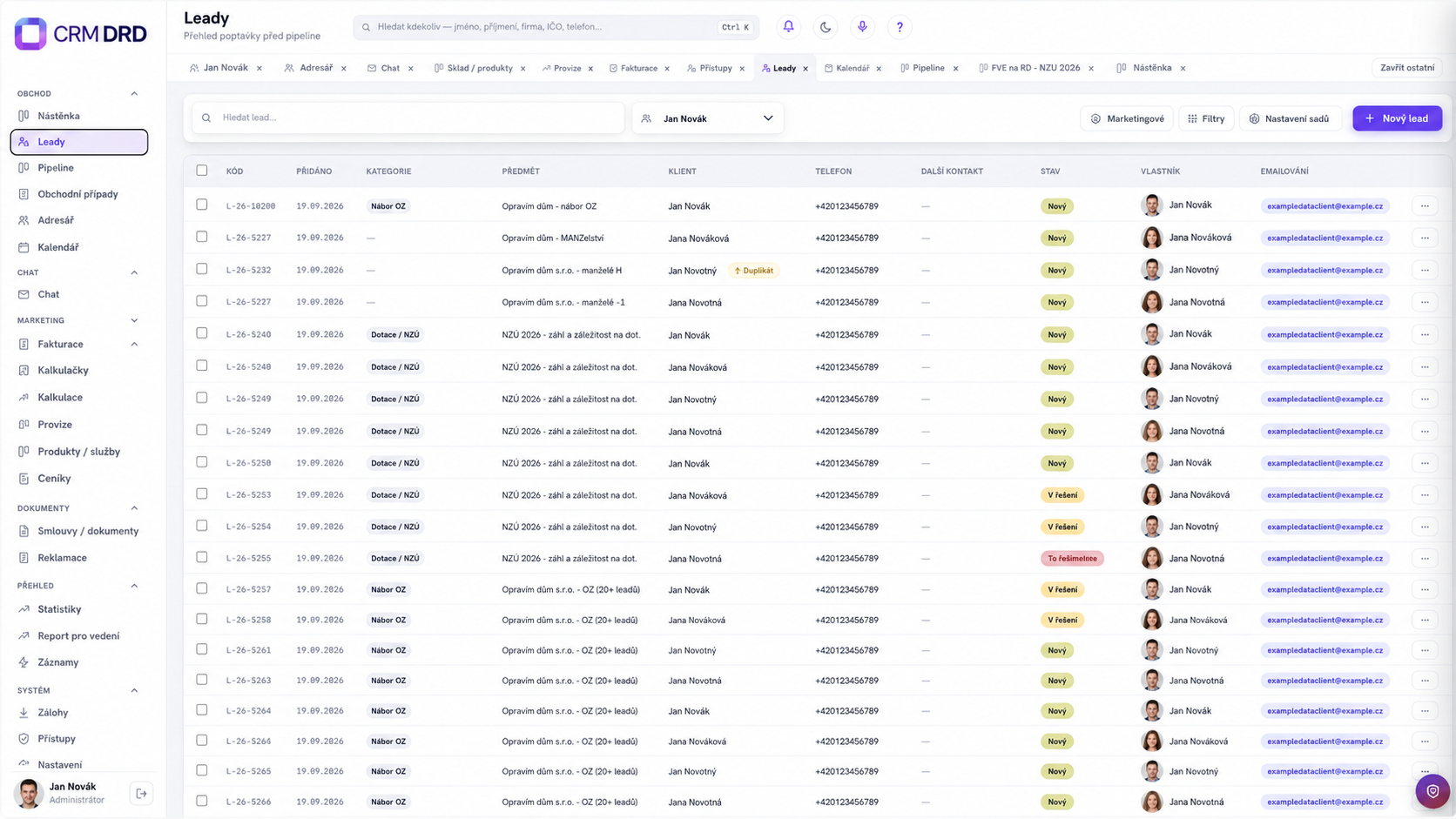Open help question mark icon
This screenshot has height=819, width=1456.
point(900,27)
